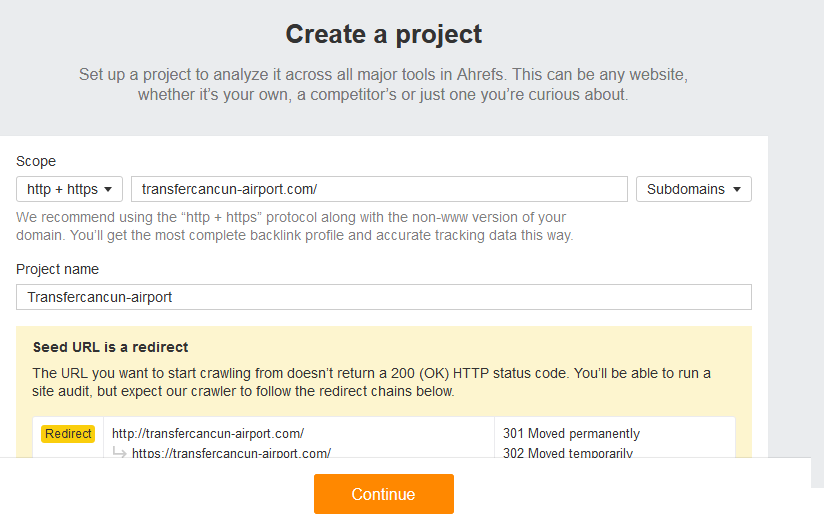Screen dimensions: 824x524
Task: Click the http://transfercancun-airport.com/ source URL
Action: click(x=208, y=434)
